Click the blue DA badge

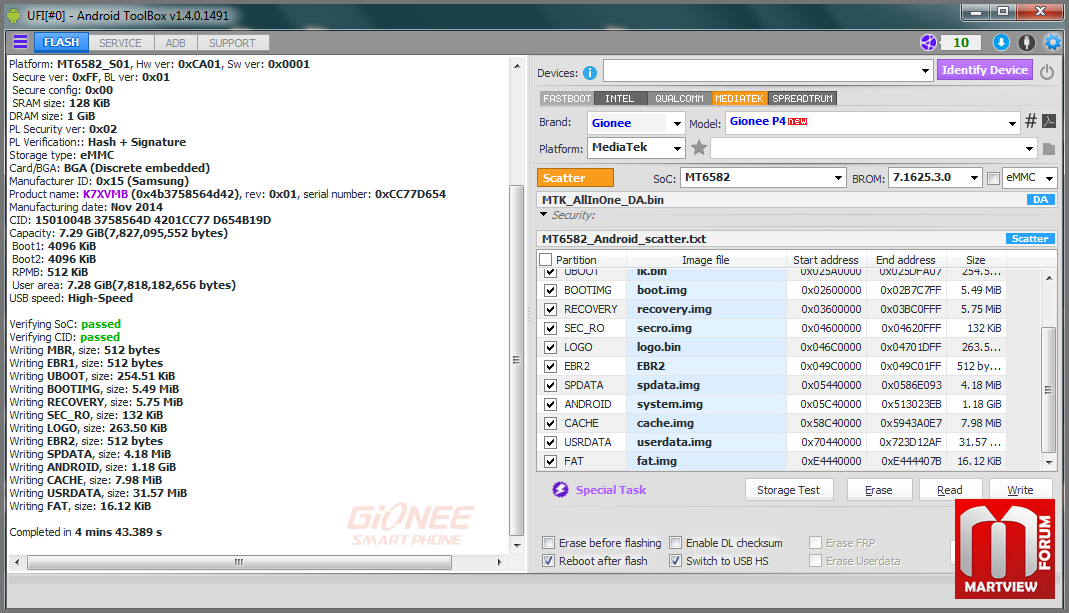coord(1040,200)
